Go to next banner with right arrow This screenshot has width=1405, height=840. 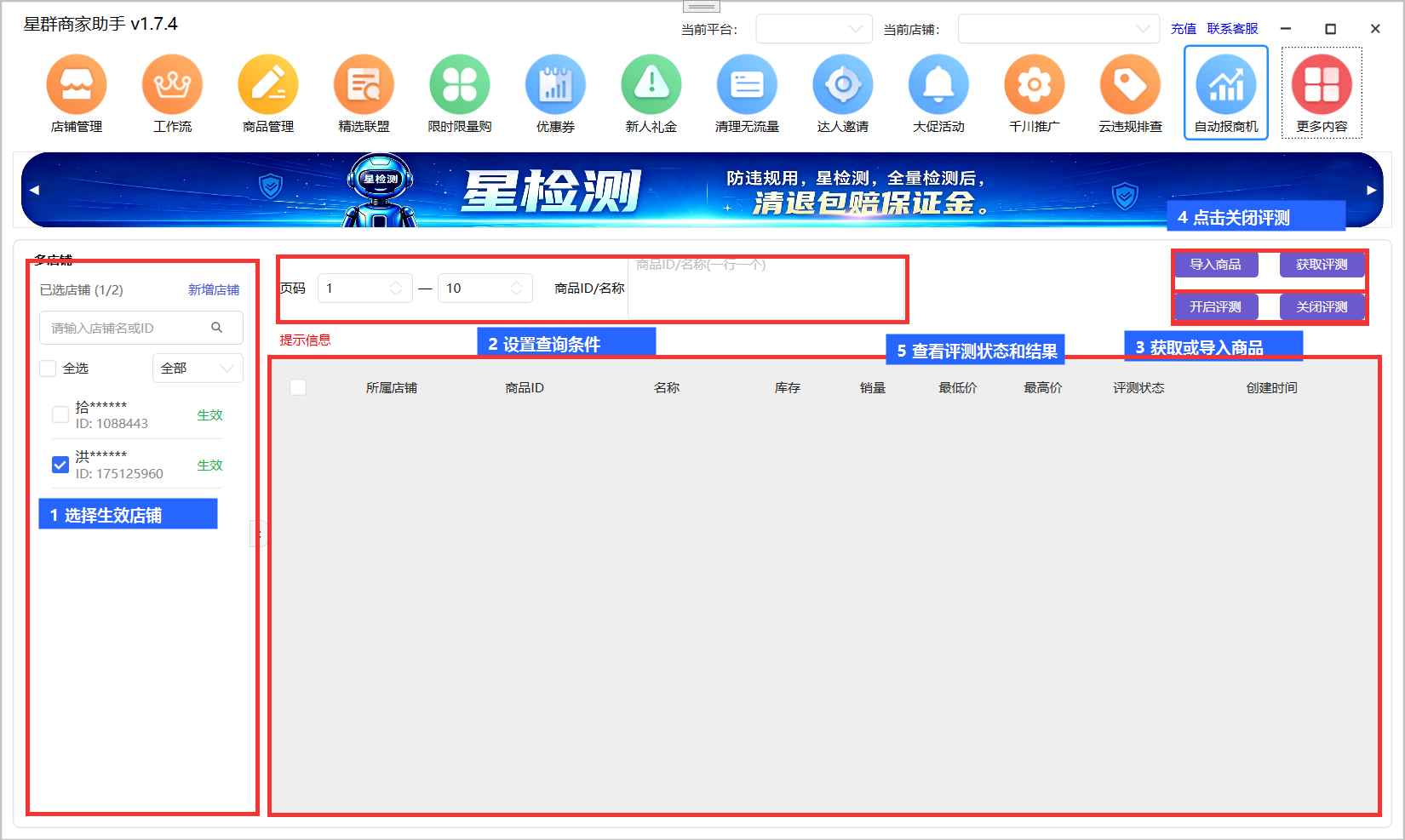[1371, 190]
